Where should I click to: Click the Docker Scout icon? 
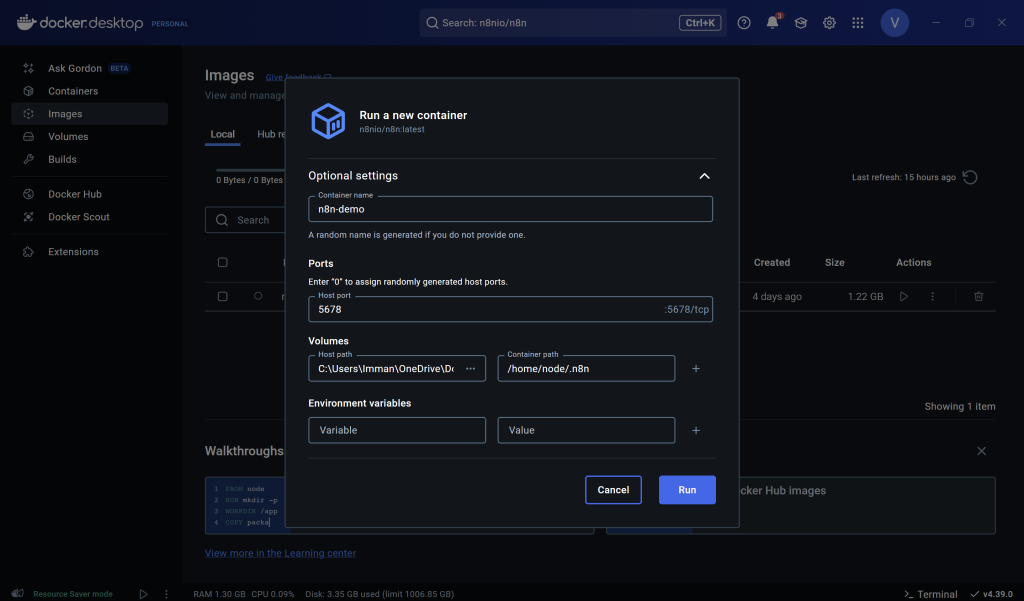[28, 217]
